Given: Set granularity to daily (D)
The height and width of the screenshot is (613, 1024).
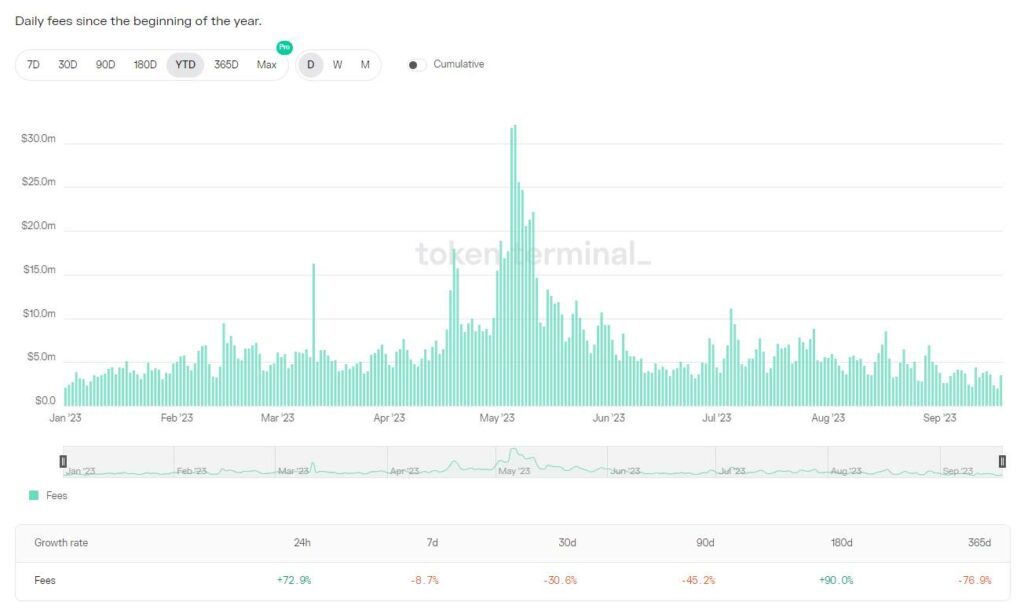Looking at the screenshot, I should point(311,65).
